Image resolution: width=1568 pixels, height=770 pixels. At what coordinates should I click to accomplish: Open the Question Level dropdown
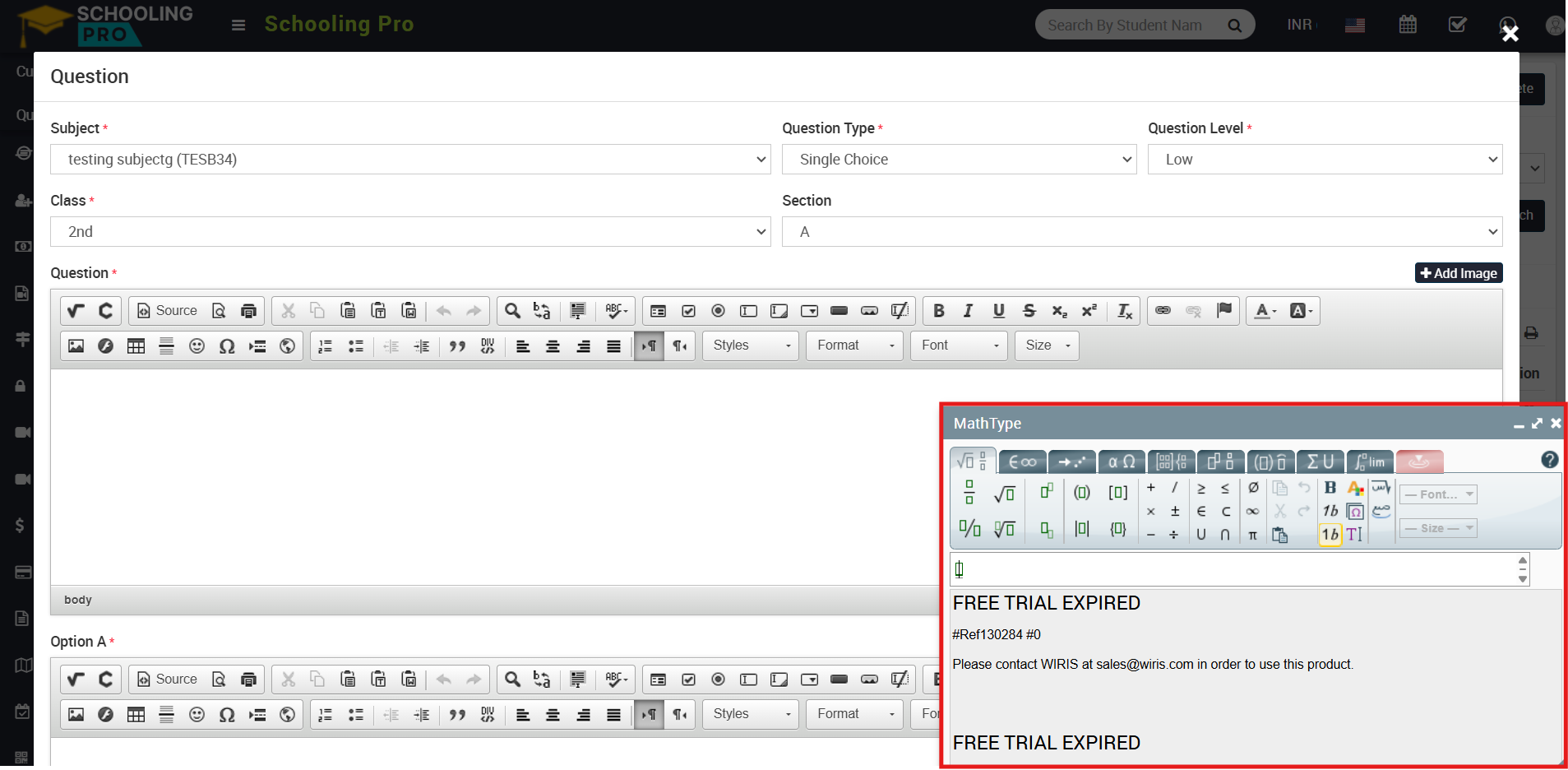1325,160
